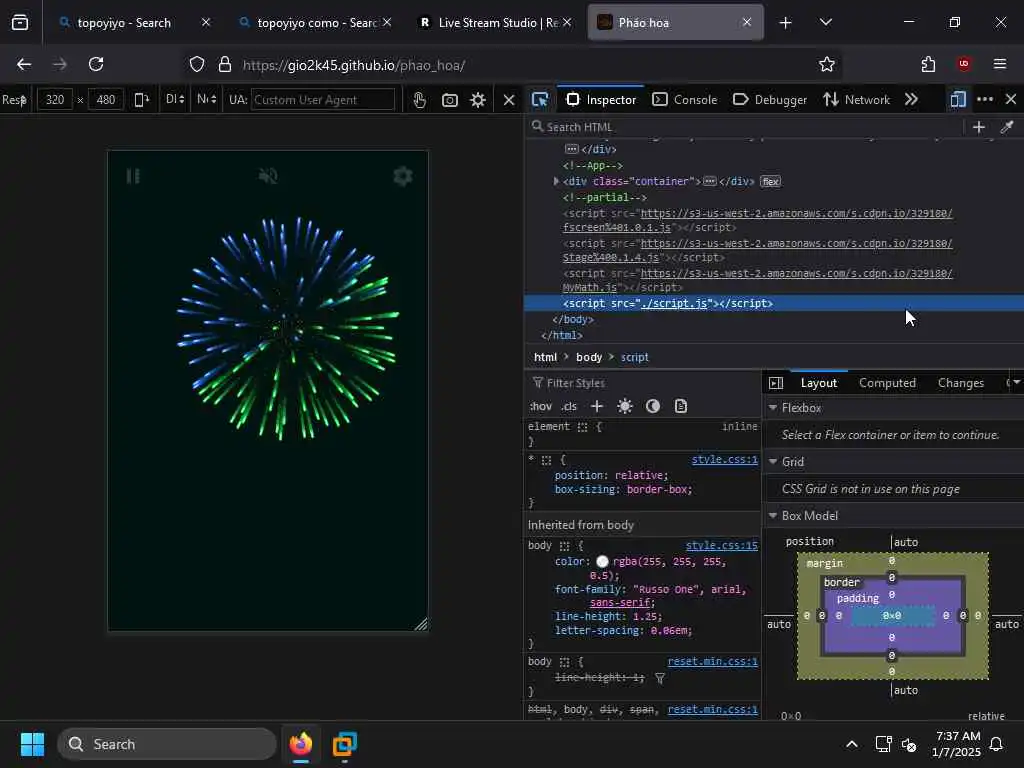Open device pixel ratio dropdown
Image resolution: width=1024 pixels, height=768 pixels.
[174, 99]
